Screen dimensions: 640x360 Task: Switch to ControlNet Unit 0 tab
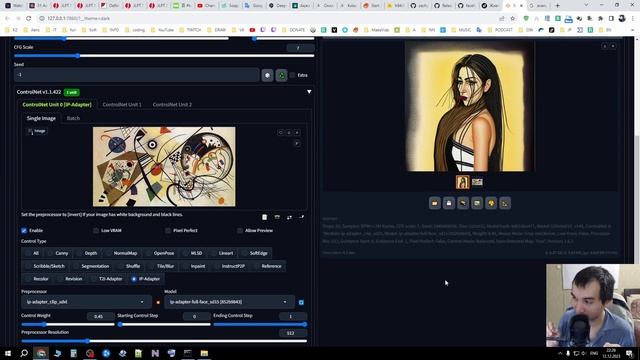pyautogui.click(x=57, y=105)
